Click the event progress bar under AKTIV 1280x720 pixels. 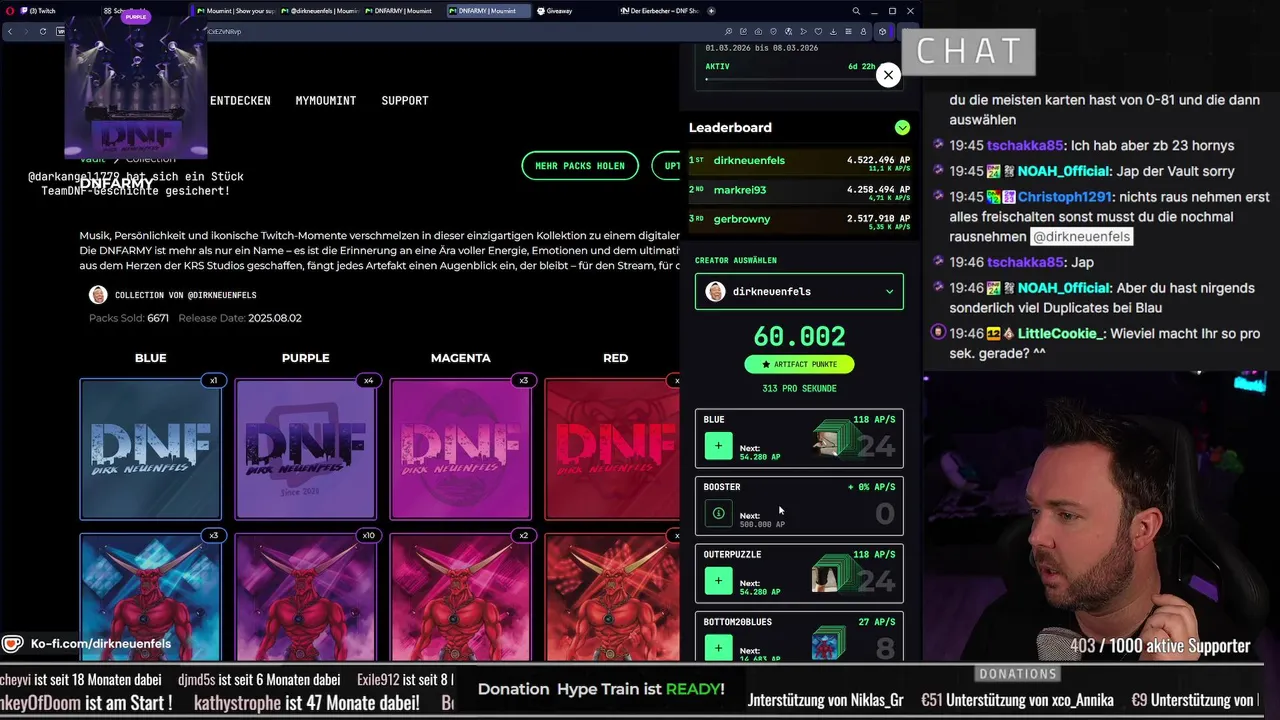(799, 79)
